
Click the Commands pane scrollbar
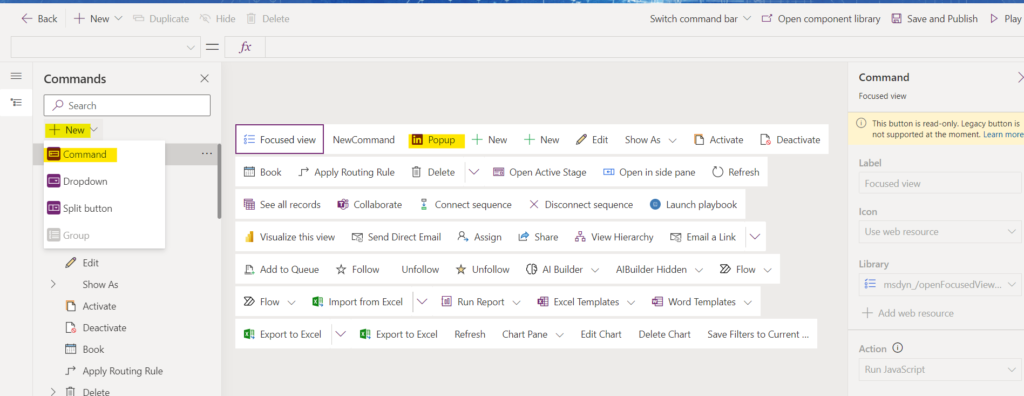pyautogui.click(x=219, y=182)
